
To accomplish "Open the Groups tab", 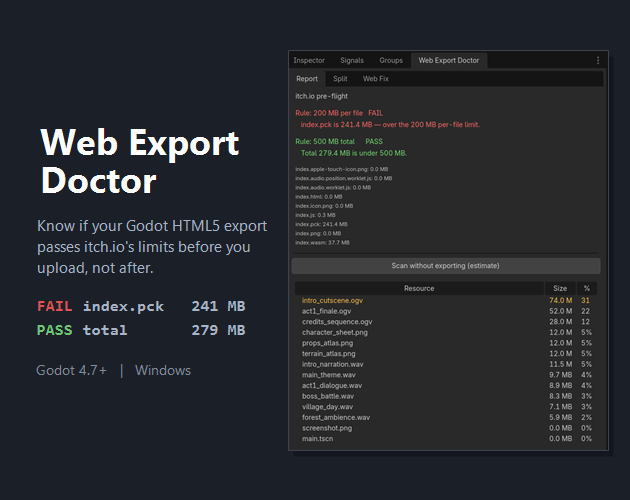I will (x=391, y=60).
